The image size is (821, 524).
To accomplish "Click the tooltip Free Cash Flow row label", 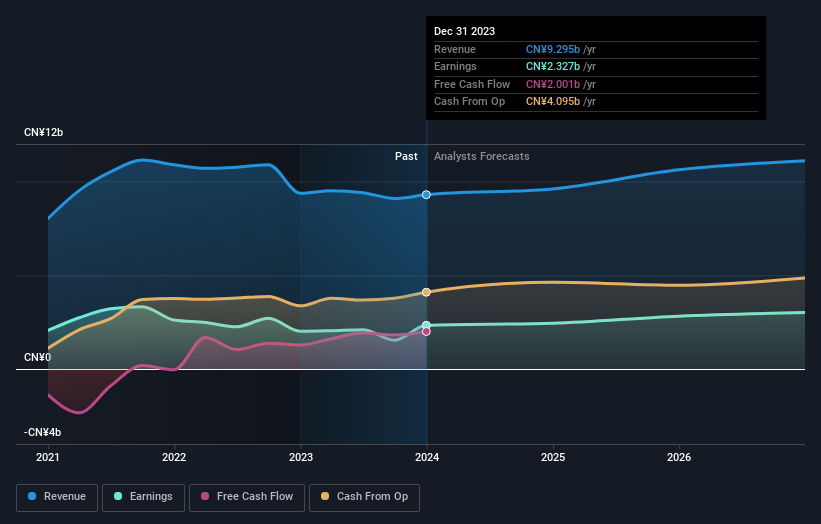I will click(x=472, y=84).
